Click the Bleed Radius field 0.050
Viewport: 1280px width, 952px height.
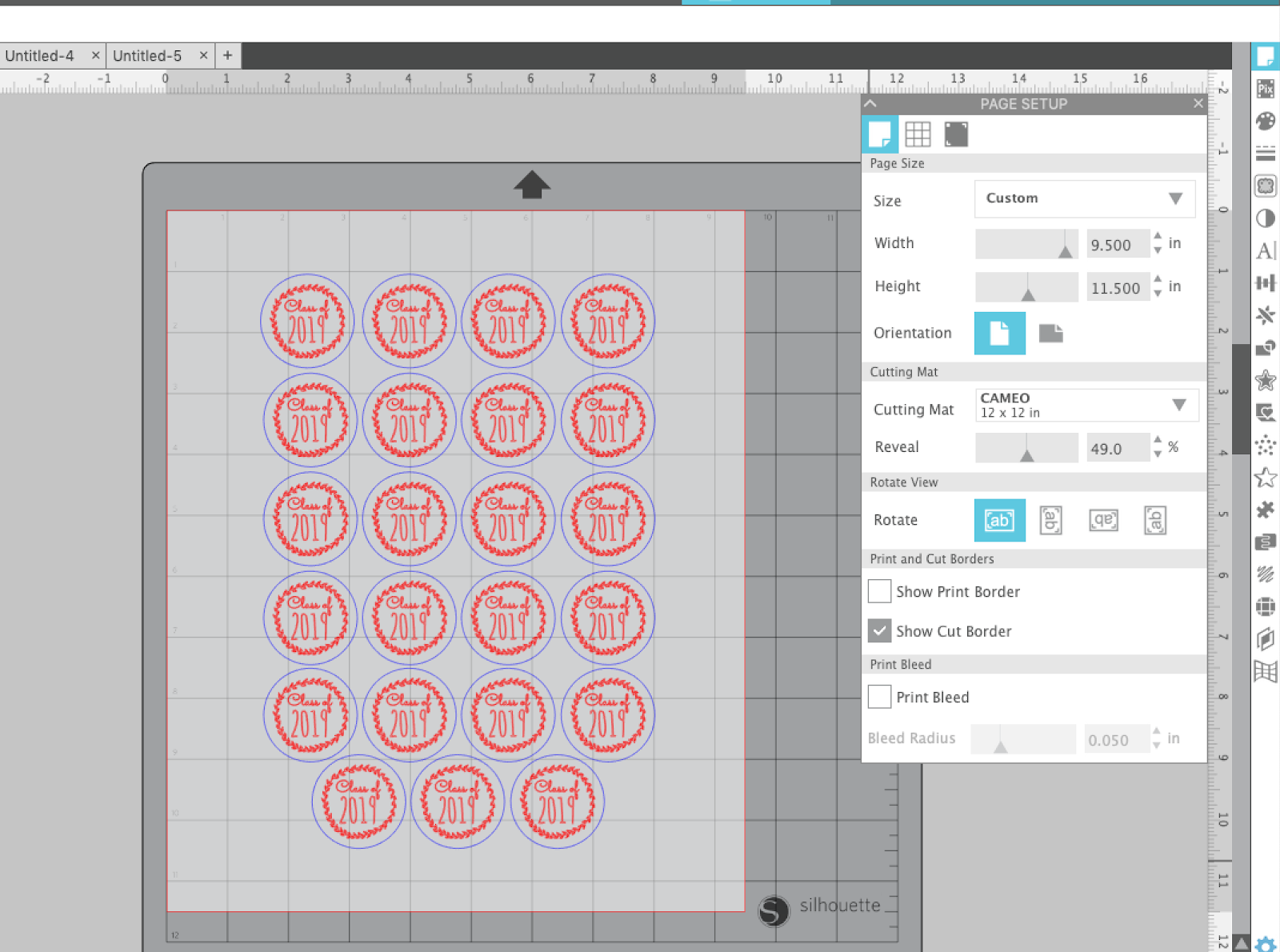coord(1117,740)
